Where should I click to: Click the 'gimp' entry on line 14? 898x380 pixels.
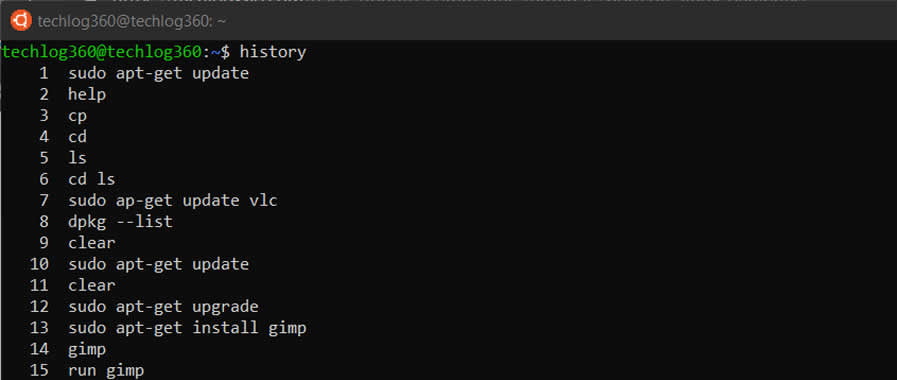coord(87,350)
